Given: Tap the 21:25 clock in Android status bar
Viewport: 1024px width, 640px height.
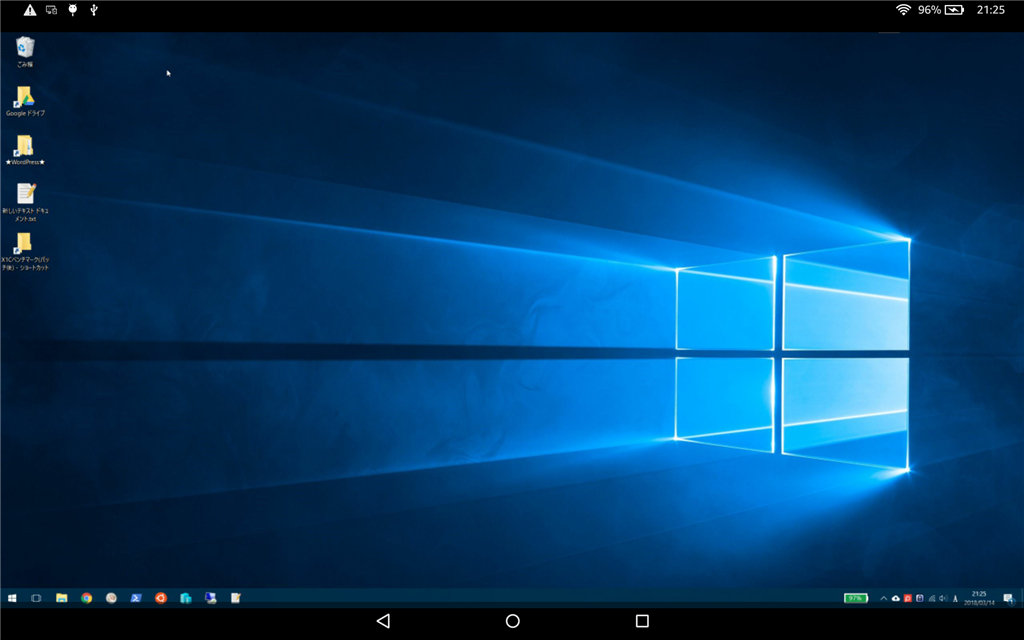Looking at the screenshot, I should tap(991, 10).
